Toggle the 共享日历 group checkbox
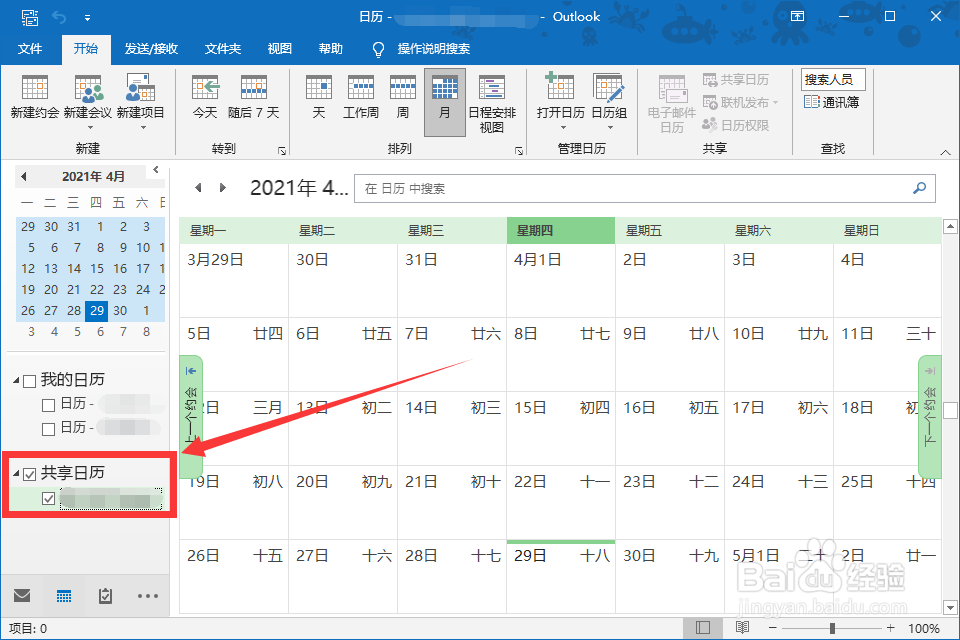 click(x=29, y=474)
